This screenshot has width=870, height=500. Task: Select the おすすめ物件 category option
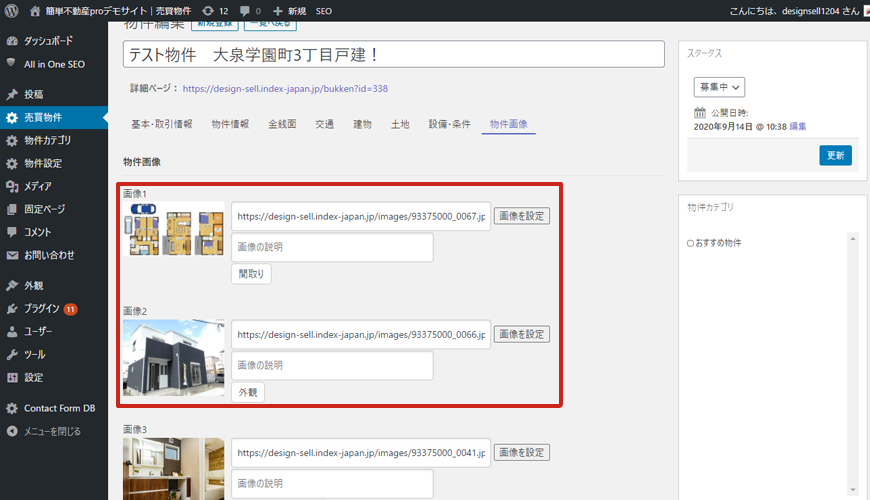(x=691, y=243)
